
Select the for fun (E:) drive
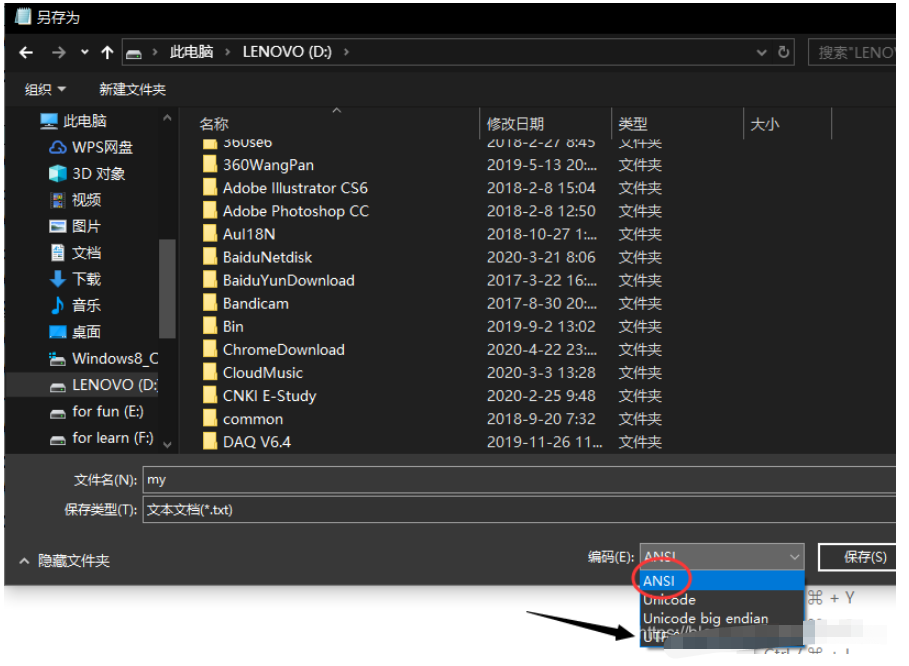(89, 411)
